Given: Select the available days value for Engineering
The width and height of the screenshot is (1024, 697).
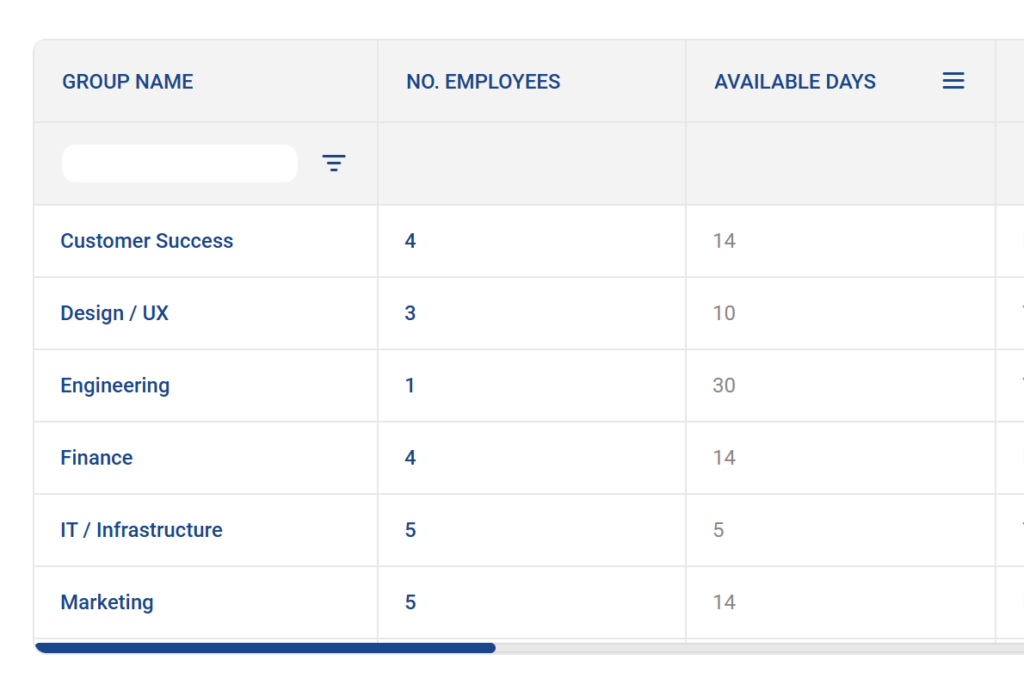Looking at the screenshot, I should (x=723, y=385).
